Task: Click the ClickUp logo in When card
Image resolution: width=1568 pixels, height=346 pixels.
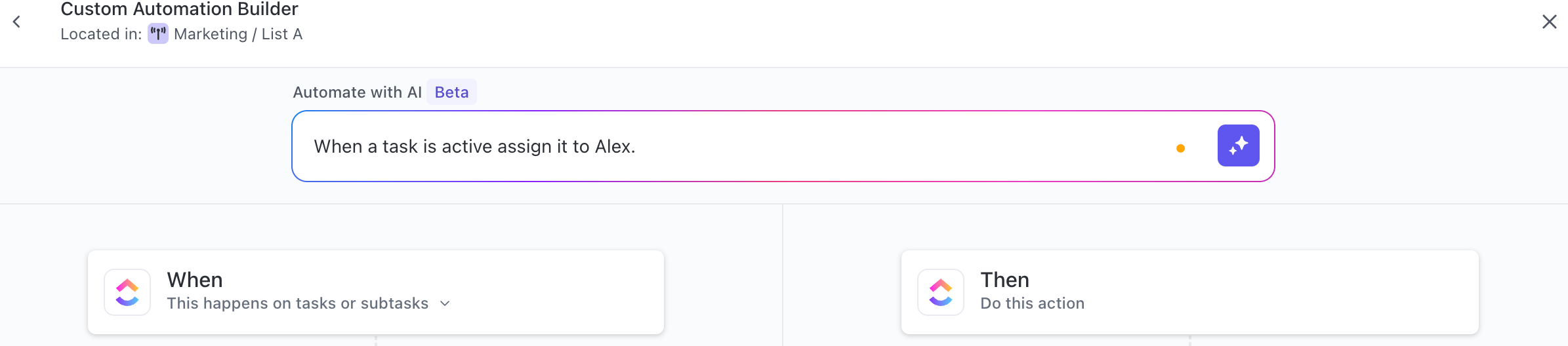Action: [x=127, y=292]
